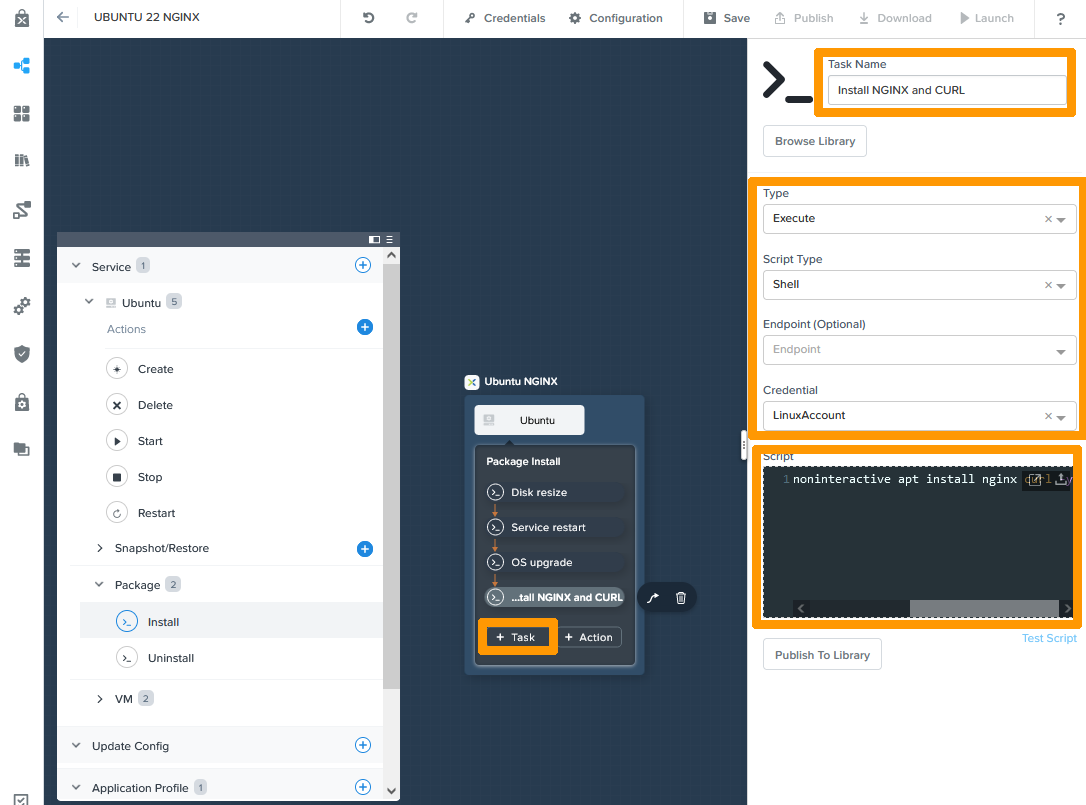Click the Test Script link
Screen dimensions: 1086x805
[1049, 638]
